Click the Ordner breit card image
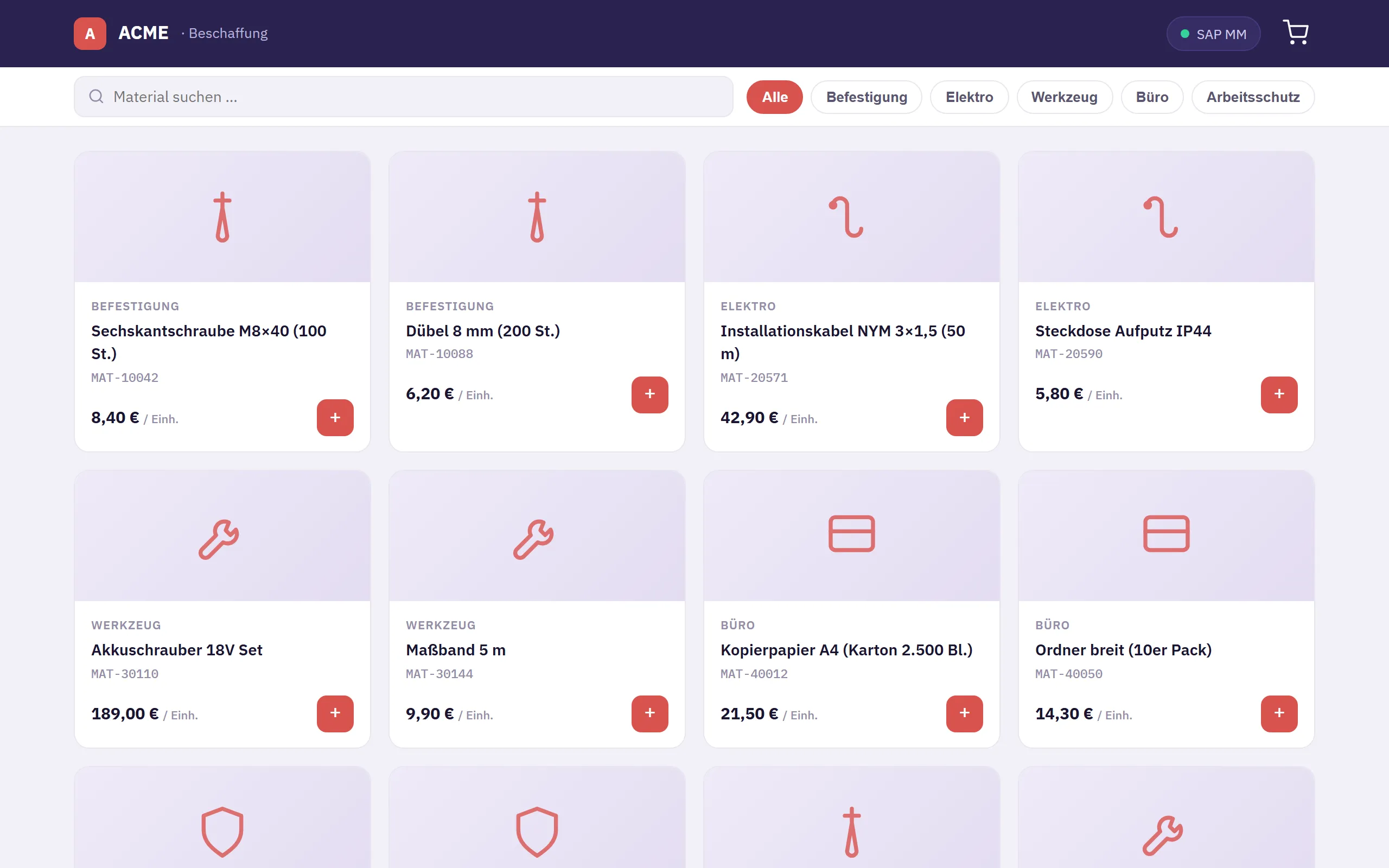Viewport: 1389px width, 868px height. point(1165,536)
